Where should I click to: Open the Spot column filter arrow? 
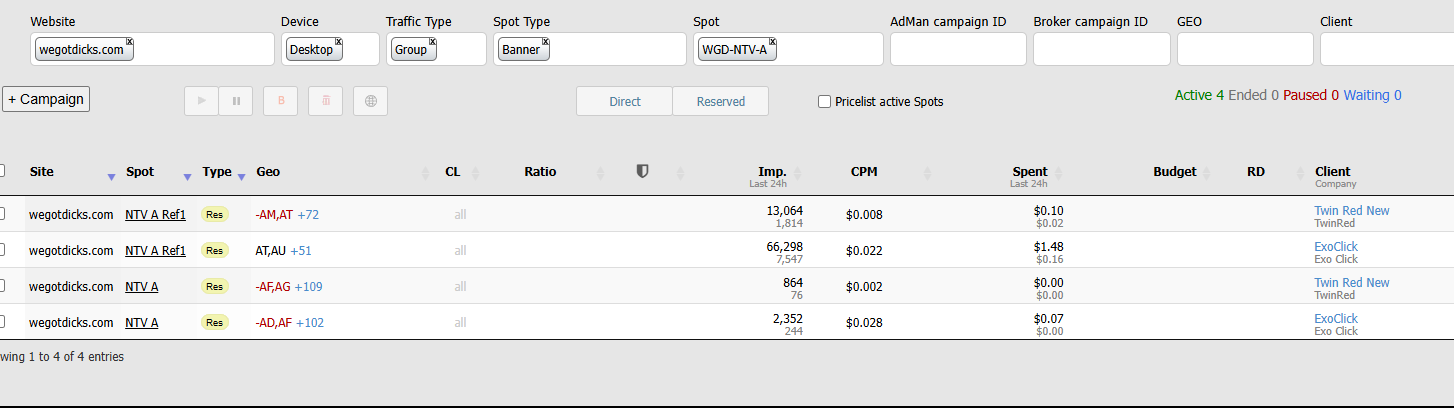coord(187,177)
